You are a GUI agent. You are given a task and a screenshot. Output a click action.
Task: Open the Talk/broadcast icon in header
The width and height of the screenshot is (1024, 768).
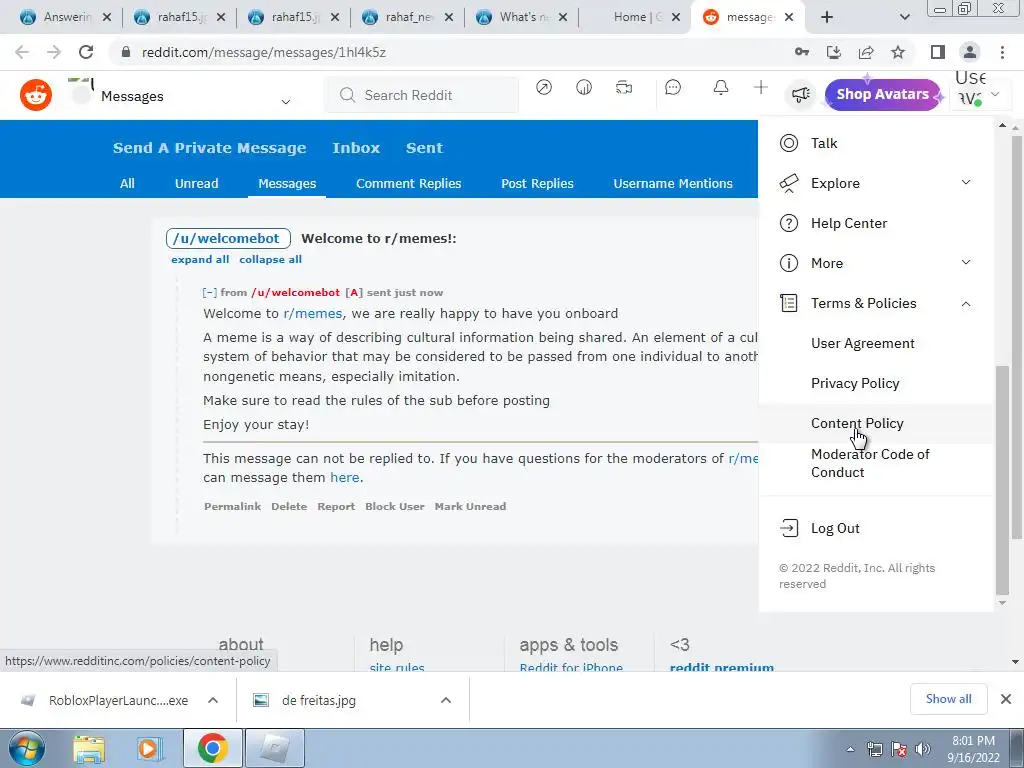coord(624,88)
